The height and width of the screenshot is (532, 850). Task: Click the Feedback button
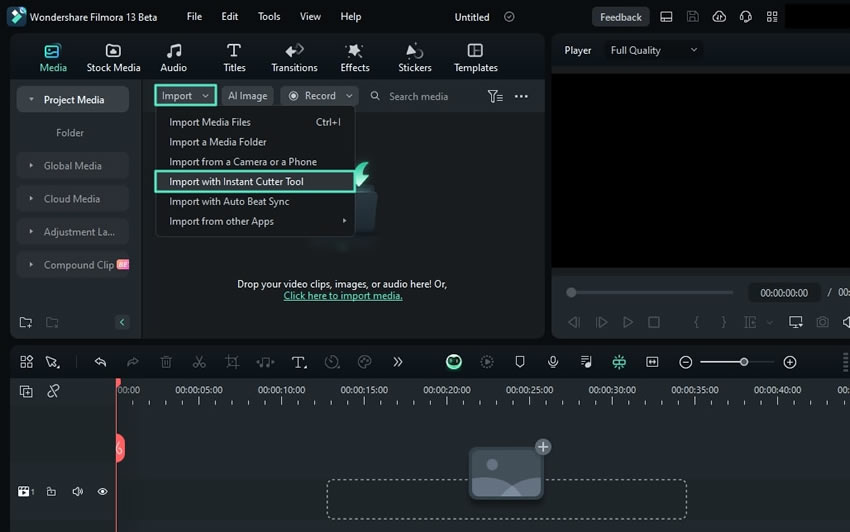[620, 17]
